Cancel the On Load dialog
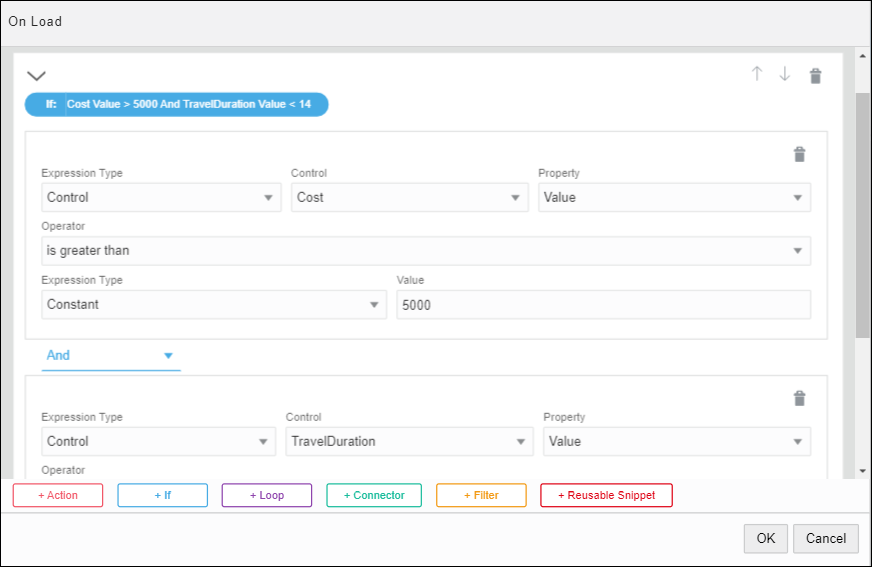The height and width of the screenshot is (567, 872). coord(826,539)
